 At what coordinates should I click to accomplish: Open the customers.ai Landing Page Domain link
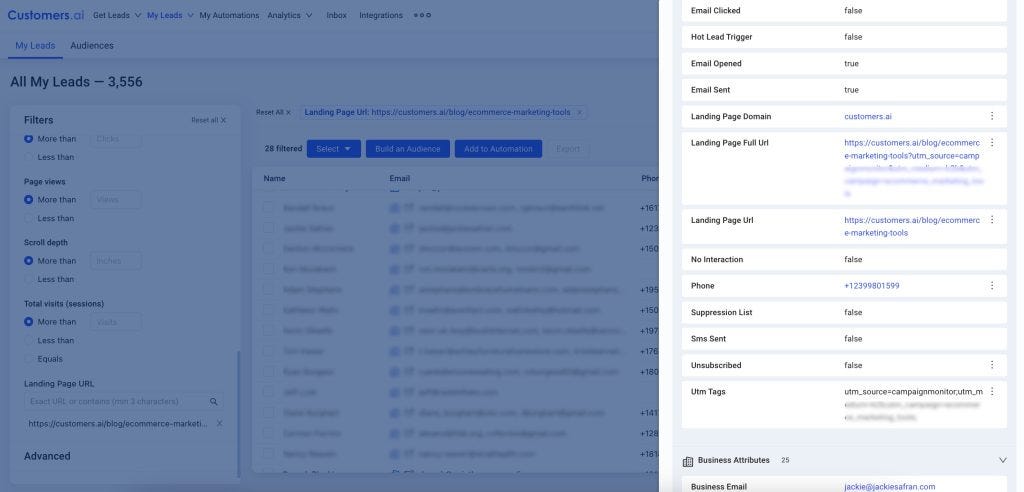pyautogui.click(x=868, y=116)
